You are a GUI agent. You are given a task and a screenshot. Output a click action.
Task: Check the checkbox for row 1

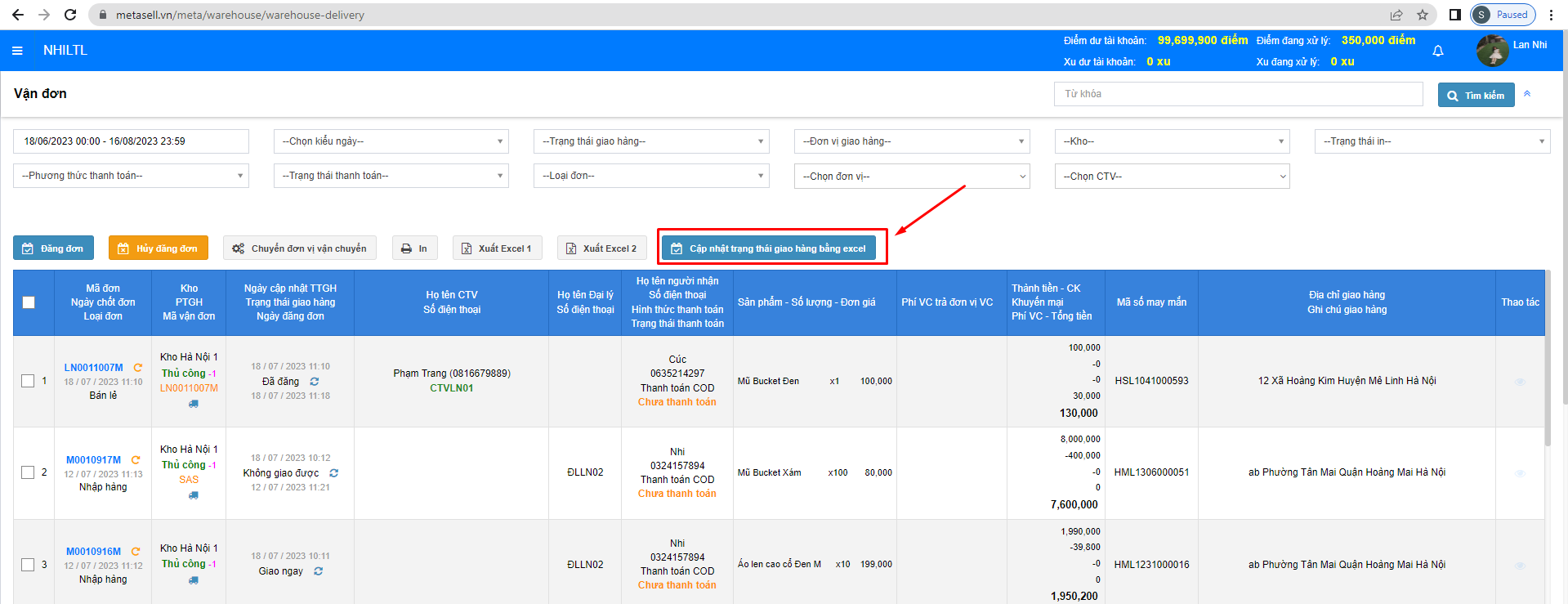coord(28,381)
